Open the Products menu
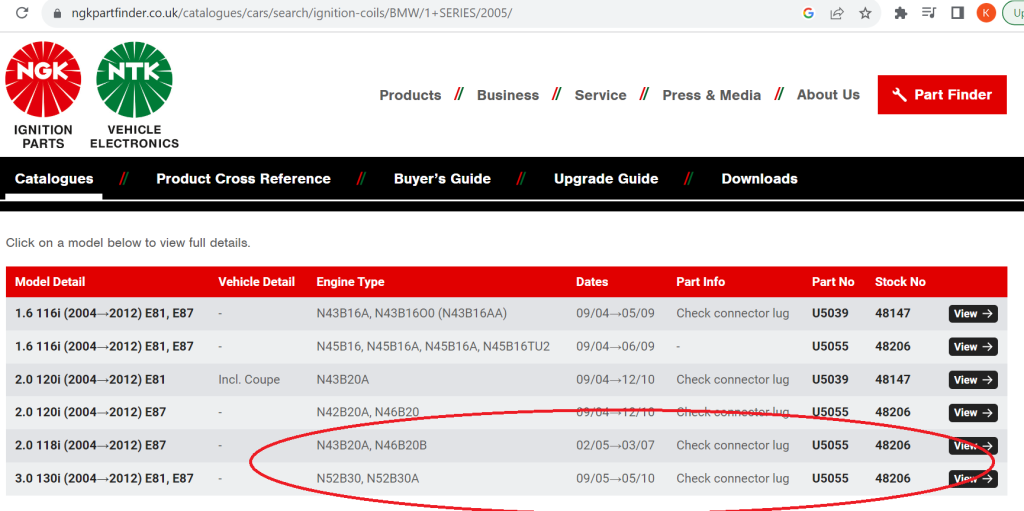1024x511 pixels. pyautogui.click(x=410, y=95)
